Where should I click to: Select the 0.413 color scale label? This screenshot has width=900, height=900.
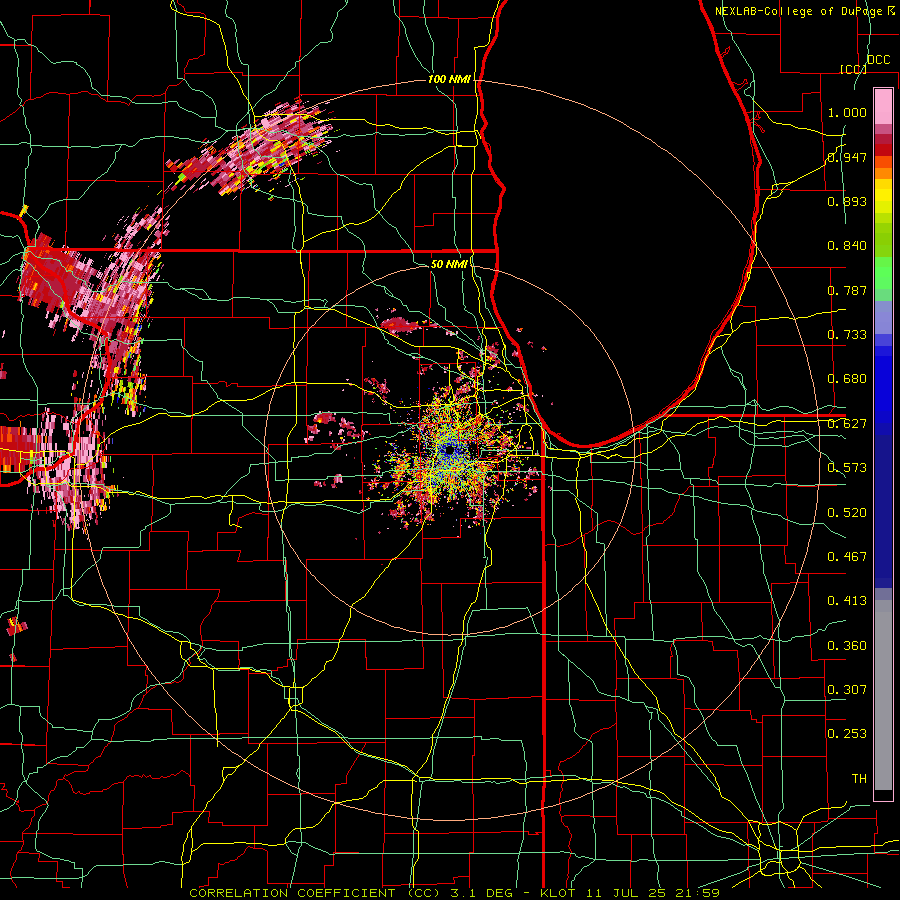click(x=847, y=601)
